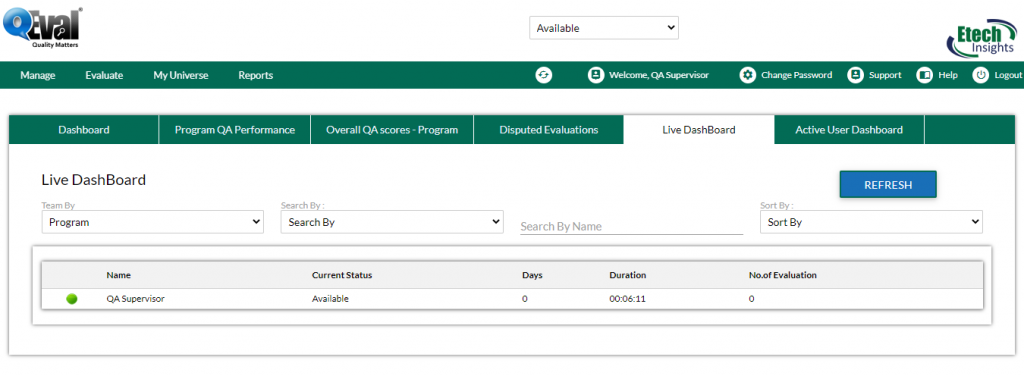Expand the Sort By dropdown
Image resolution: width=1024 pixels, height=376 pixels.
pos(871,222)
